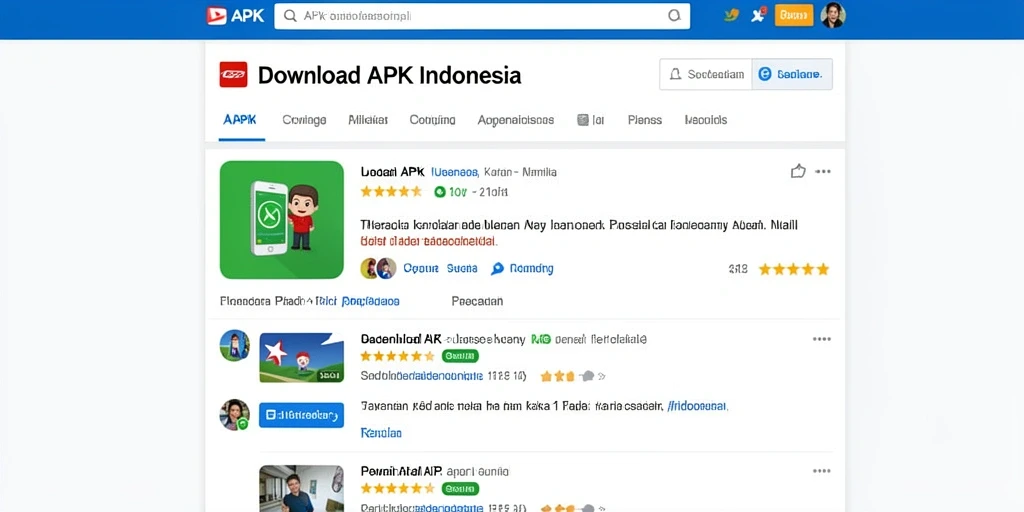Click green pill badge under Dadenhlod AR stars
The image size is (1024, 512).
[x=460, y=357]
